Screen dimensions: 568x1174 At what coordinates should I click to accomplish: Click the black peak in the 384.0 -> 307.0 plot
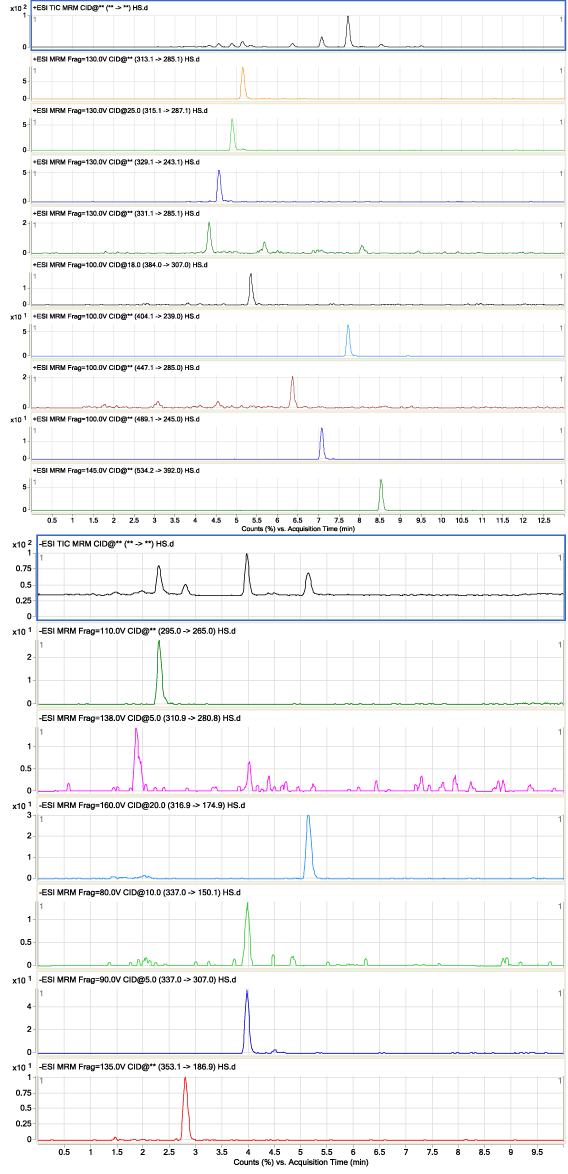coord(251,288)
